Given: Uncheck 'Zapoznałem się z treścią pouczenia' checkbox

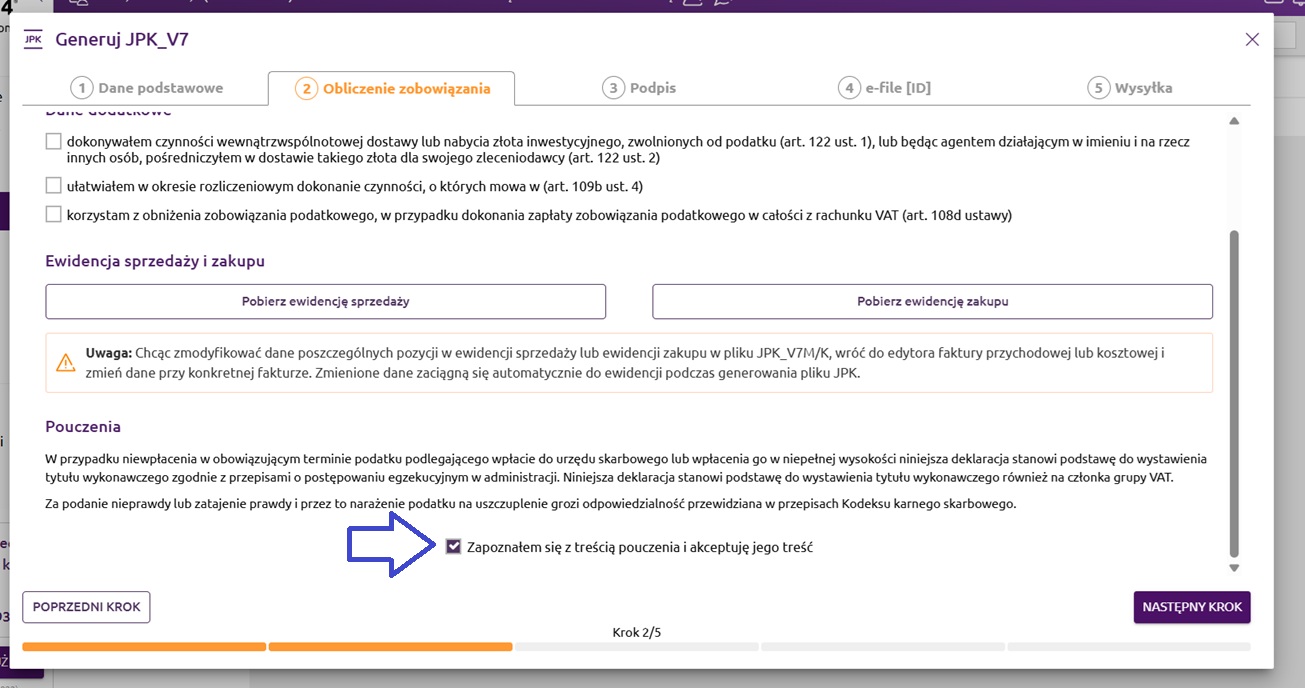Looking at the screenshot, I should [454, 547].
